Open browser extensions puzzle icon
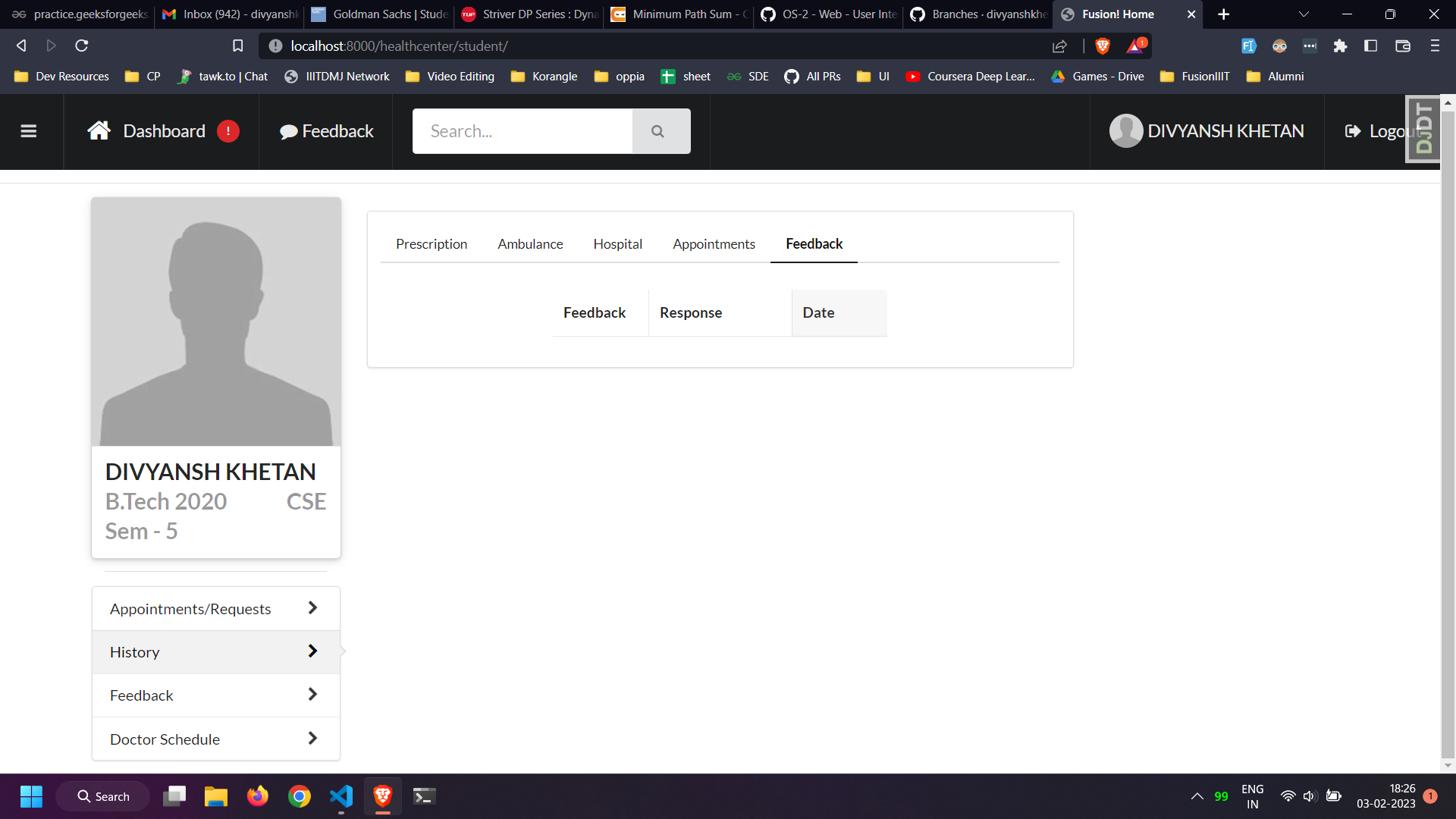Image resolution: width=1456 pixels, height=819 pixels. (1340, 46)
